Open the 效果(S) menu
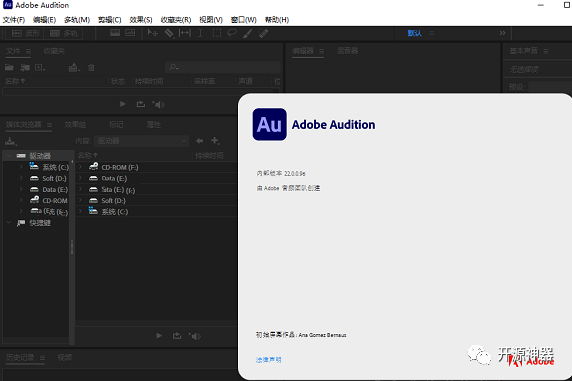 (141, 20)
